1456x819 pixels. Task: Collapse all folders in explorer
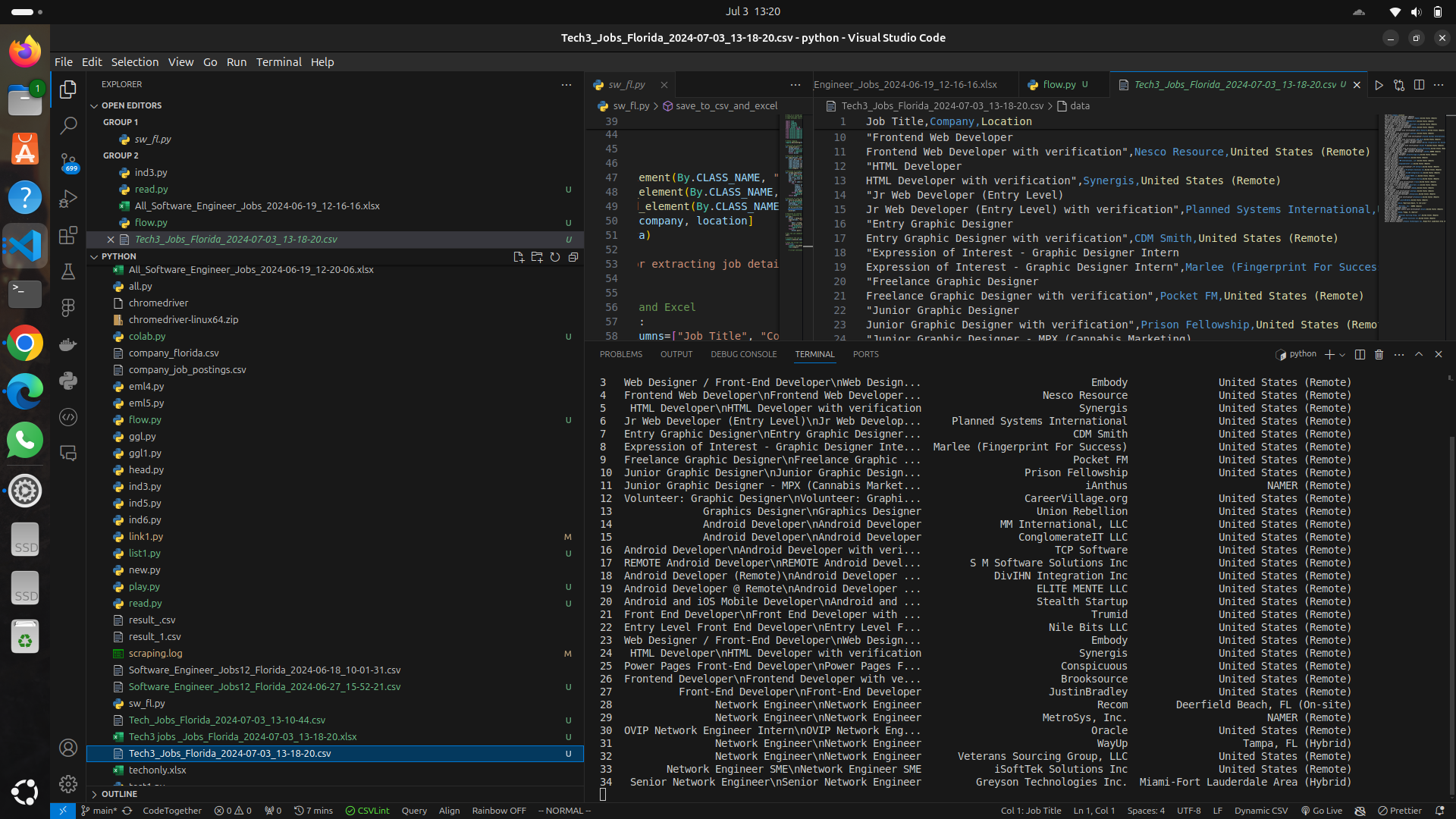(573, 257)
